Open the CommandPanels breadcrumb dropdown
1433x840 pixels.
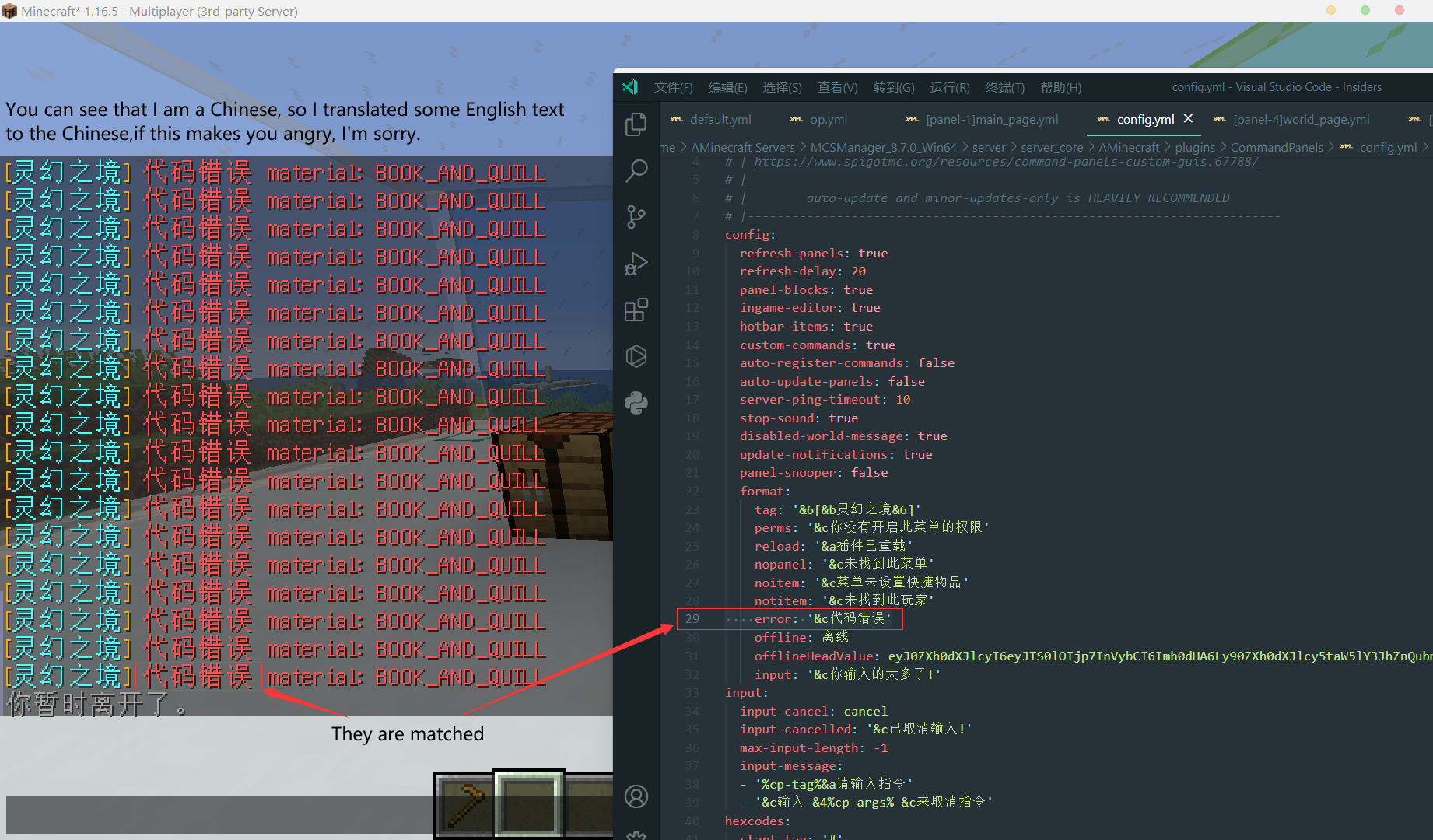click(x=1277, y=147)
